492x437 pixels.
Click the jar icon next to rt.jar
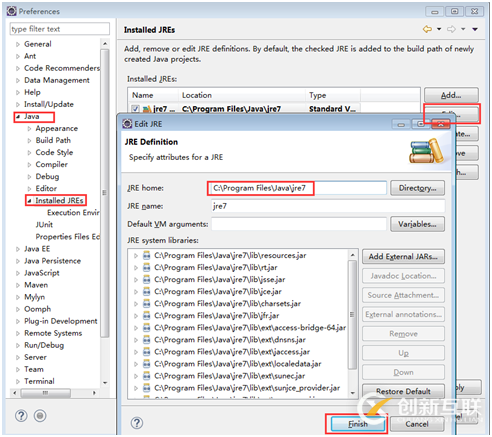146,268
